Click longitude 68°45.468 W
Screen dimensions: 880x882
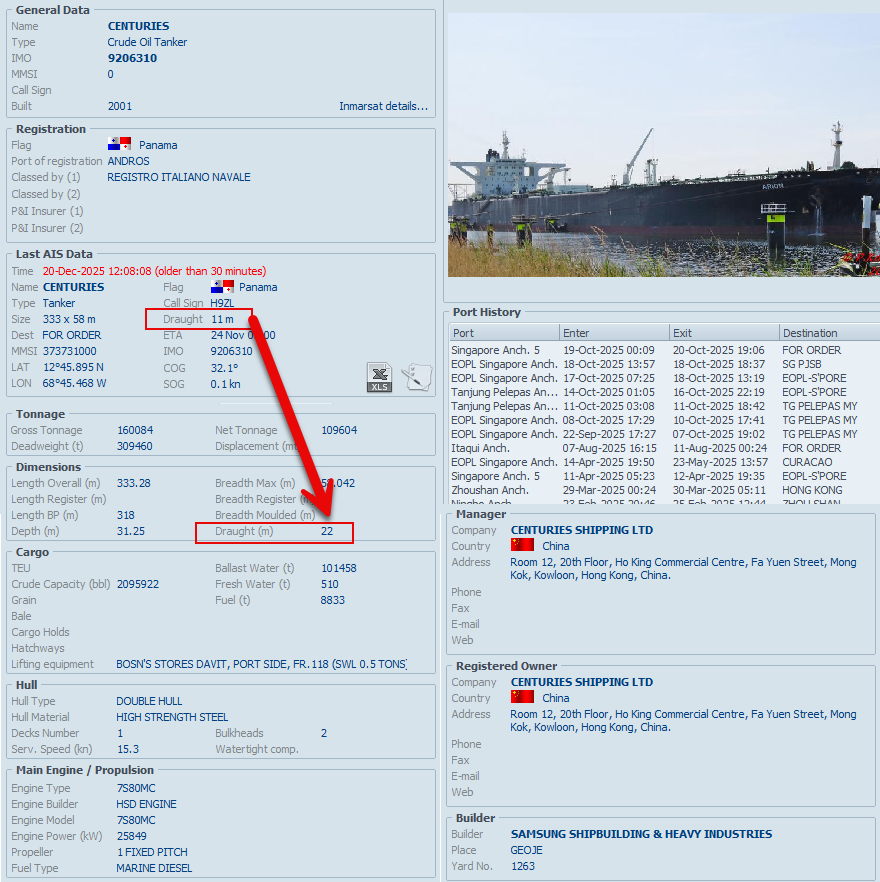(x=74, y=383)
